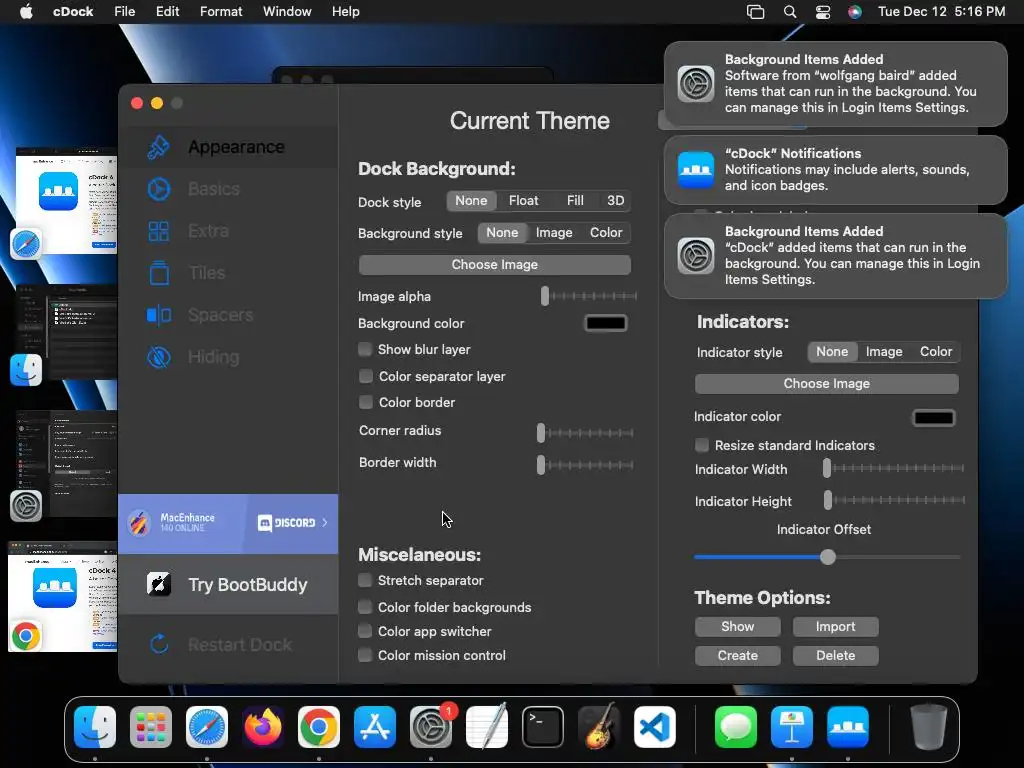Open Finder from the Dock
Image resolution: width=1024 pixels, height=768 pixels.
pyautogui.click(x=95, y=727)
